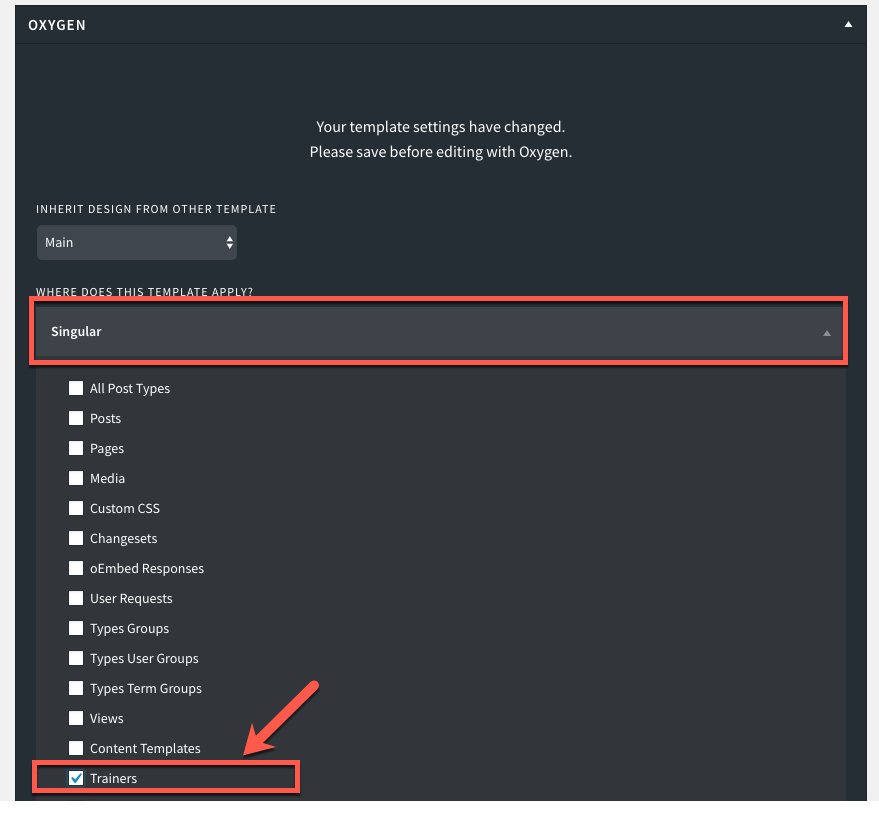Uncheck the Trainers checkbox
This screenshot has height=813, width=879.
tap(76, 778)
